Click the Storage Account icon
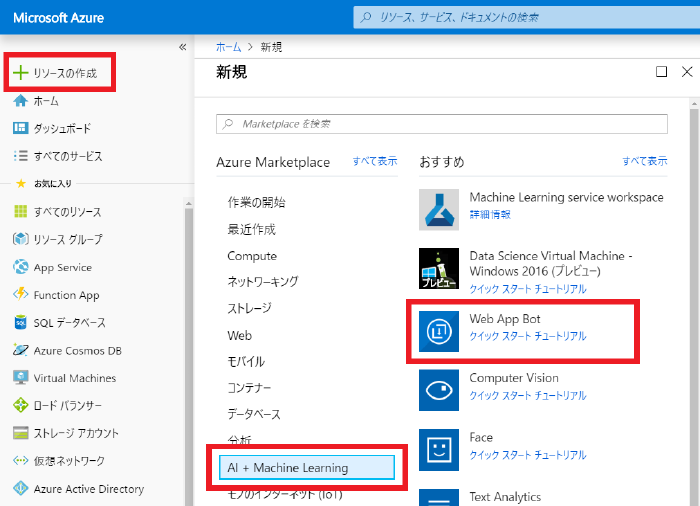This screenshot has width=700, height=506. 21,433
